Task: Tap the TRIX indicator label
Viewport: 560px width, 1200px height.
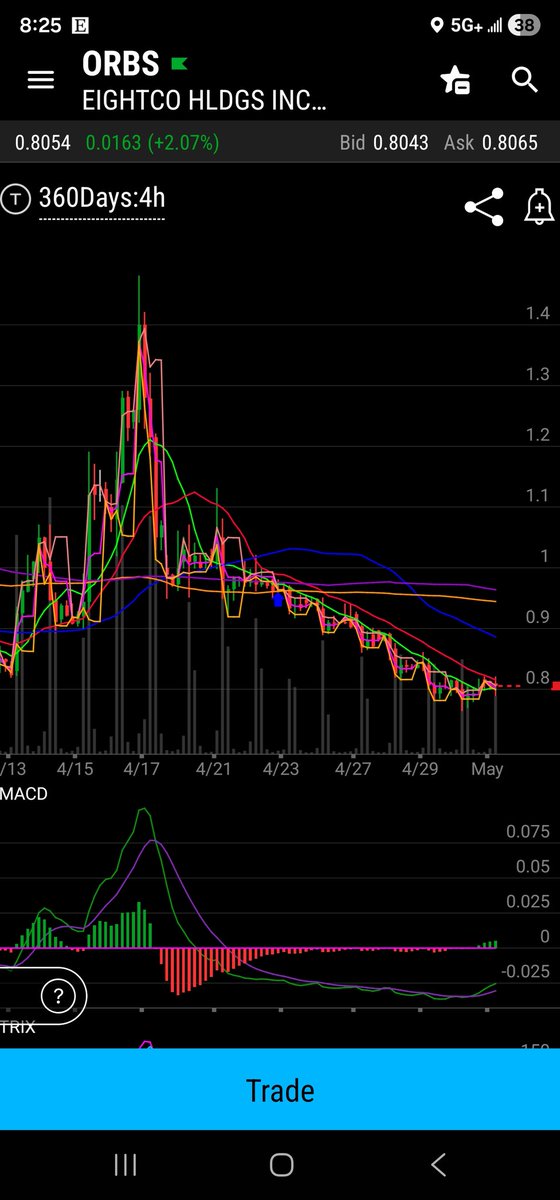Action: (18, 1027)
